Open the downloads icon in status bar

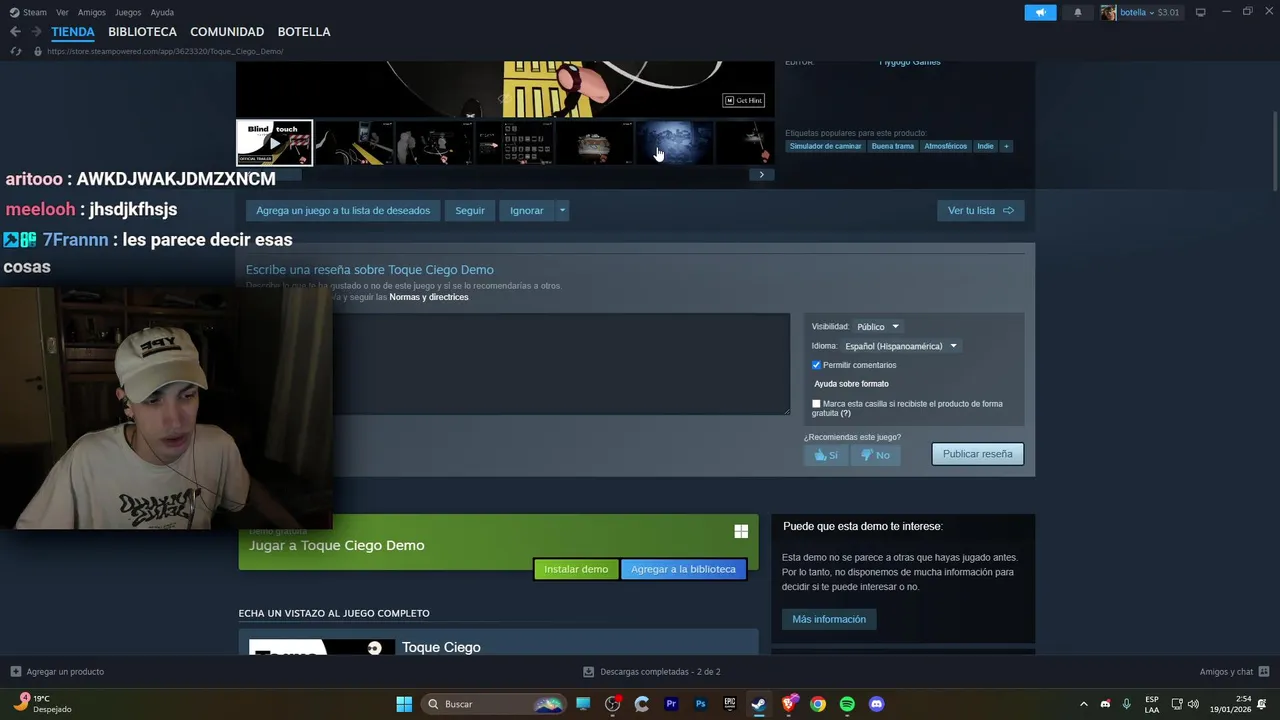tap(589, 672)
